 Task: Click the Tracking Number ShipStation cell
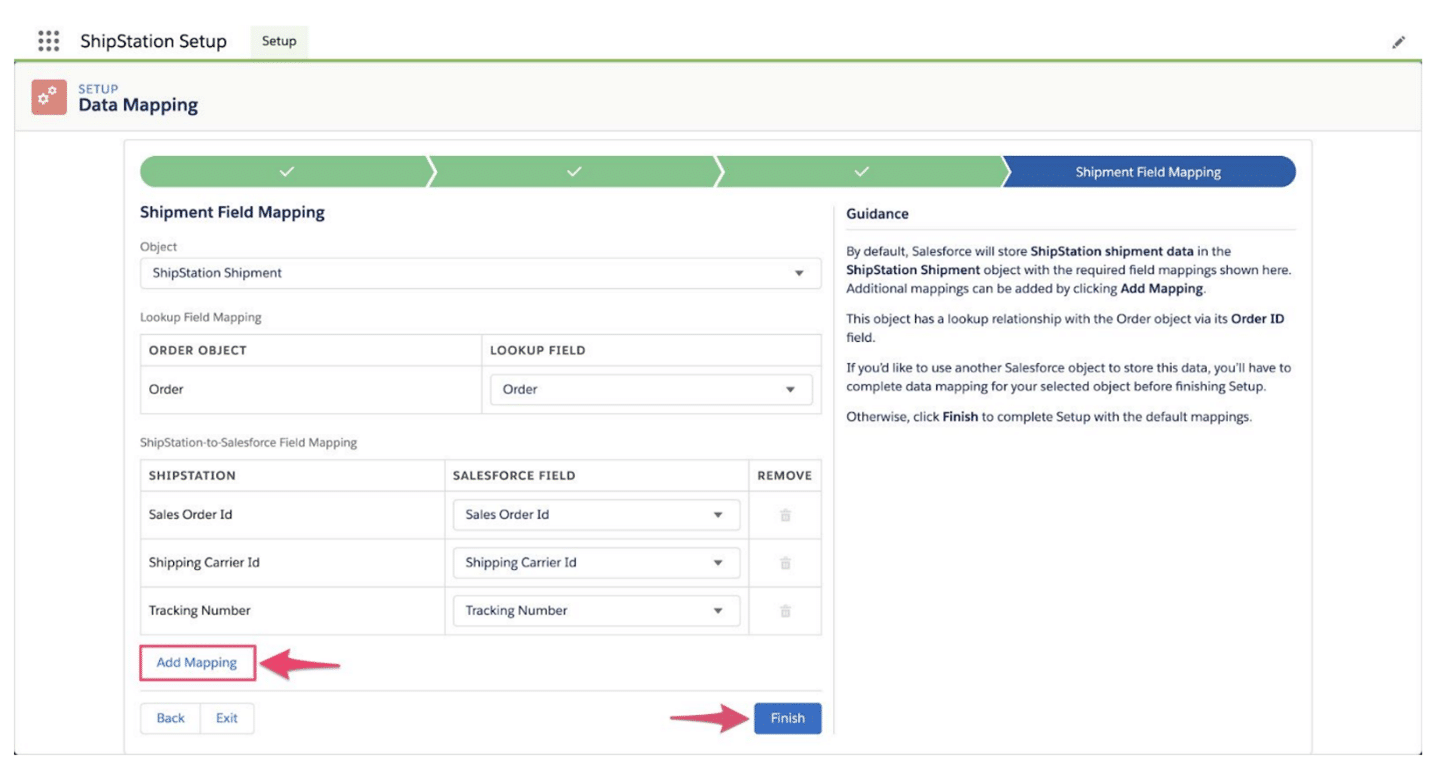(293, 611)
